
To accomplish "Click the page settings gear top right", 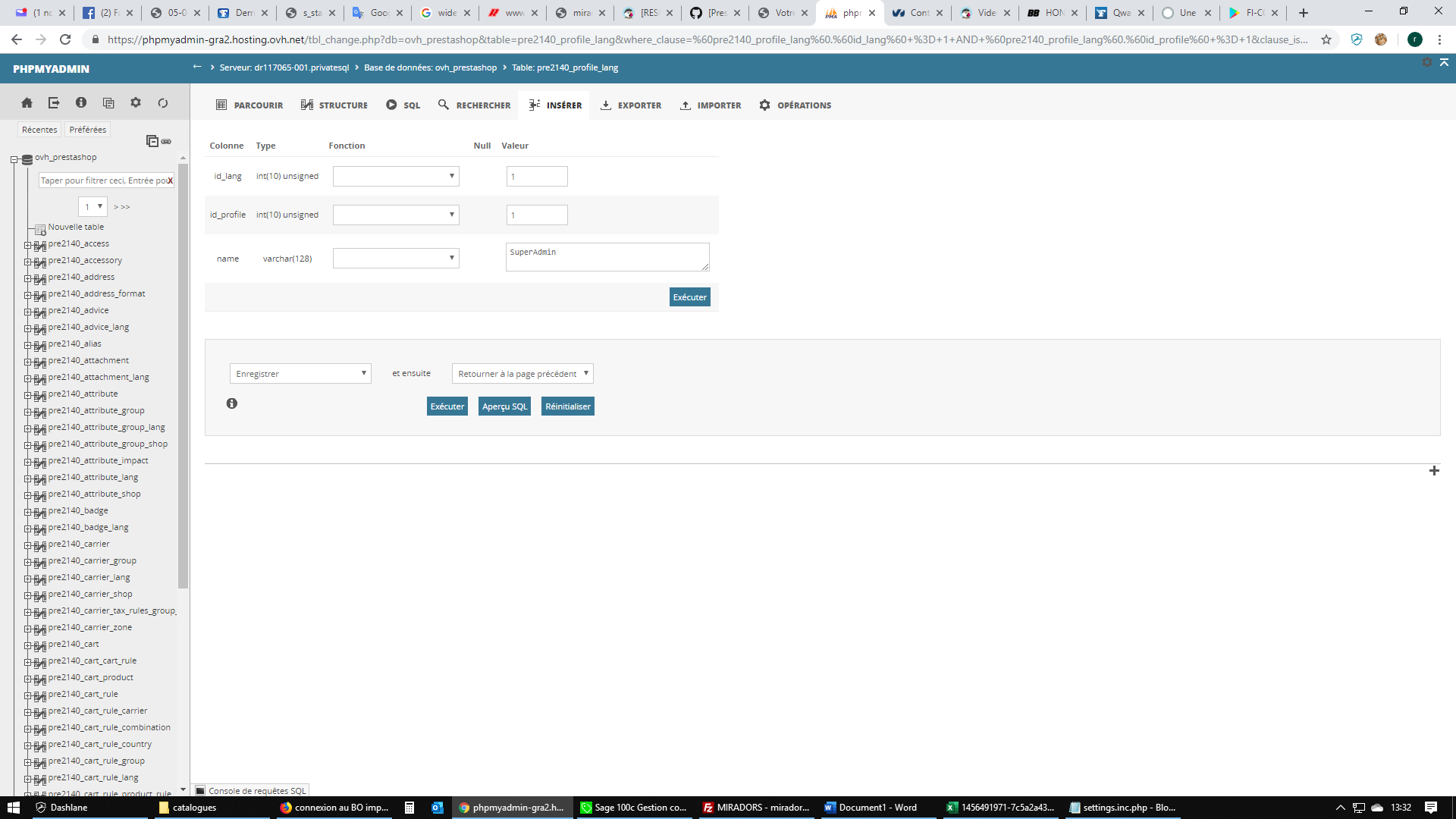I will 1426,62.
